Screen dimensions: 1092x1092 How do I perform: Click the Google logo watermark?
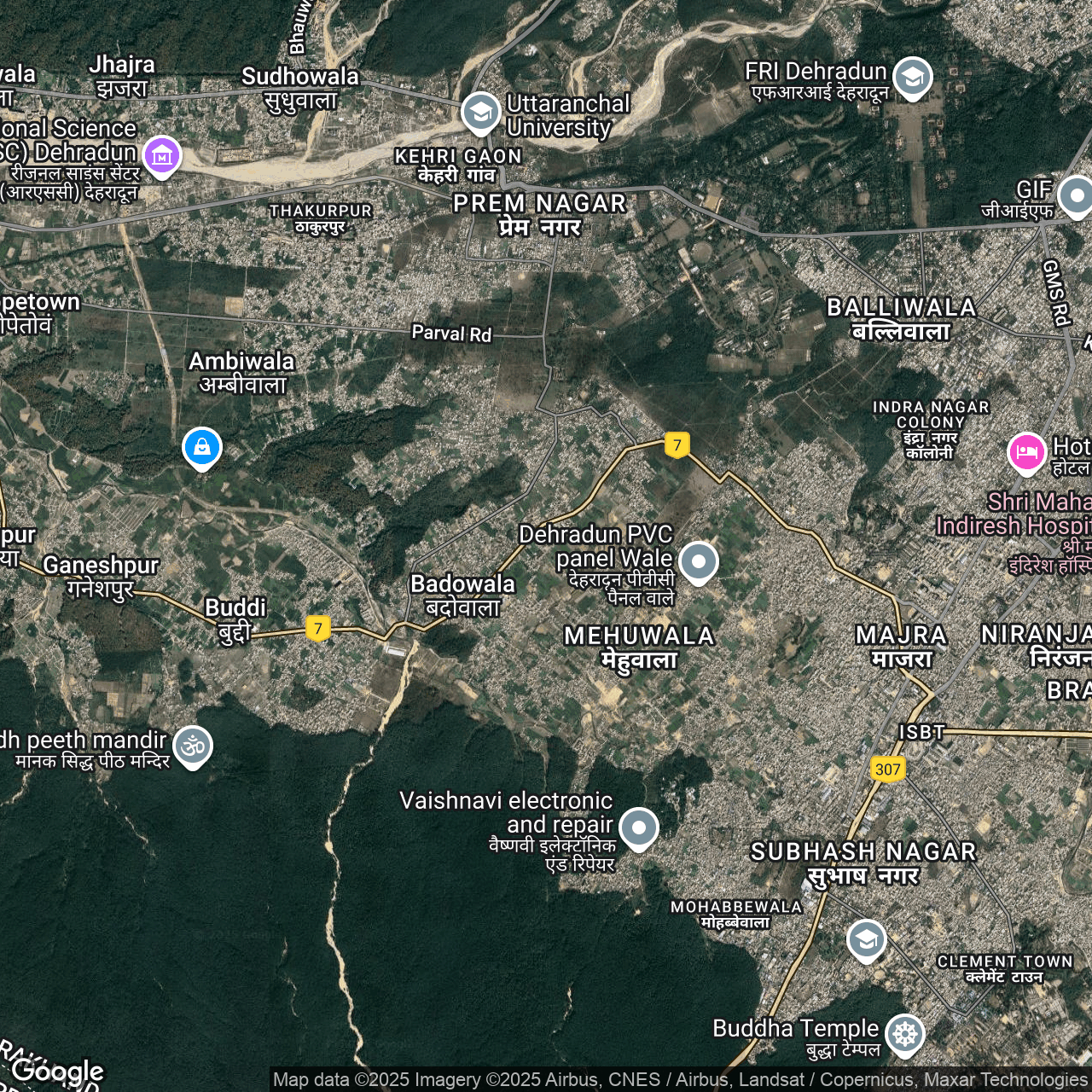click(x=58, y=1070)
